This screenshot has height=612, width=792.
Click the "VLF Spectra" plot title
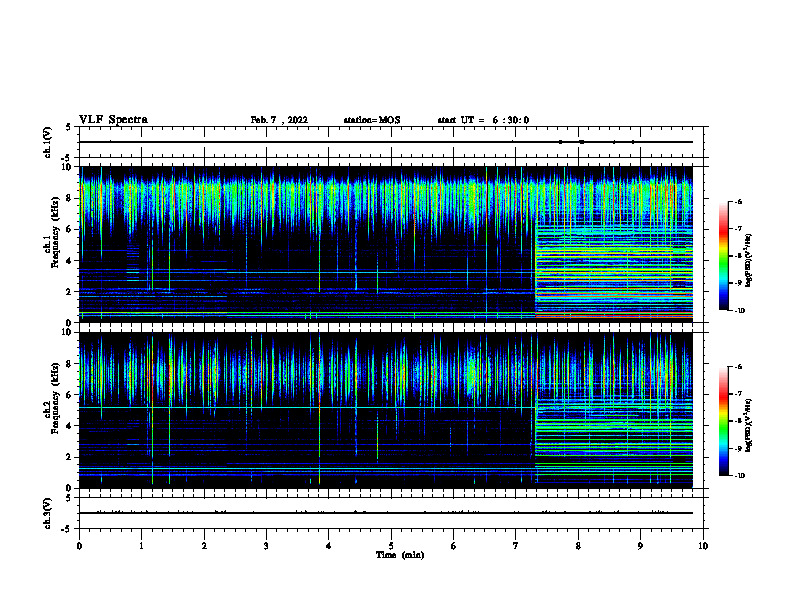tap(113, 120)
